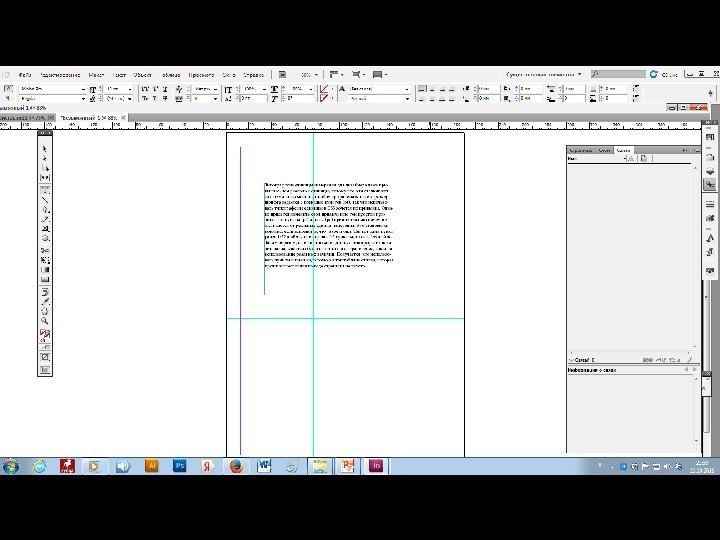Image resolution: width=720 pixels, height=540 pixels.
Task: Select the Scissors tool
Action: coord(45,250)
